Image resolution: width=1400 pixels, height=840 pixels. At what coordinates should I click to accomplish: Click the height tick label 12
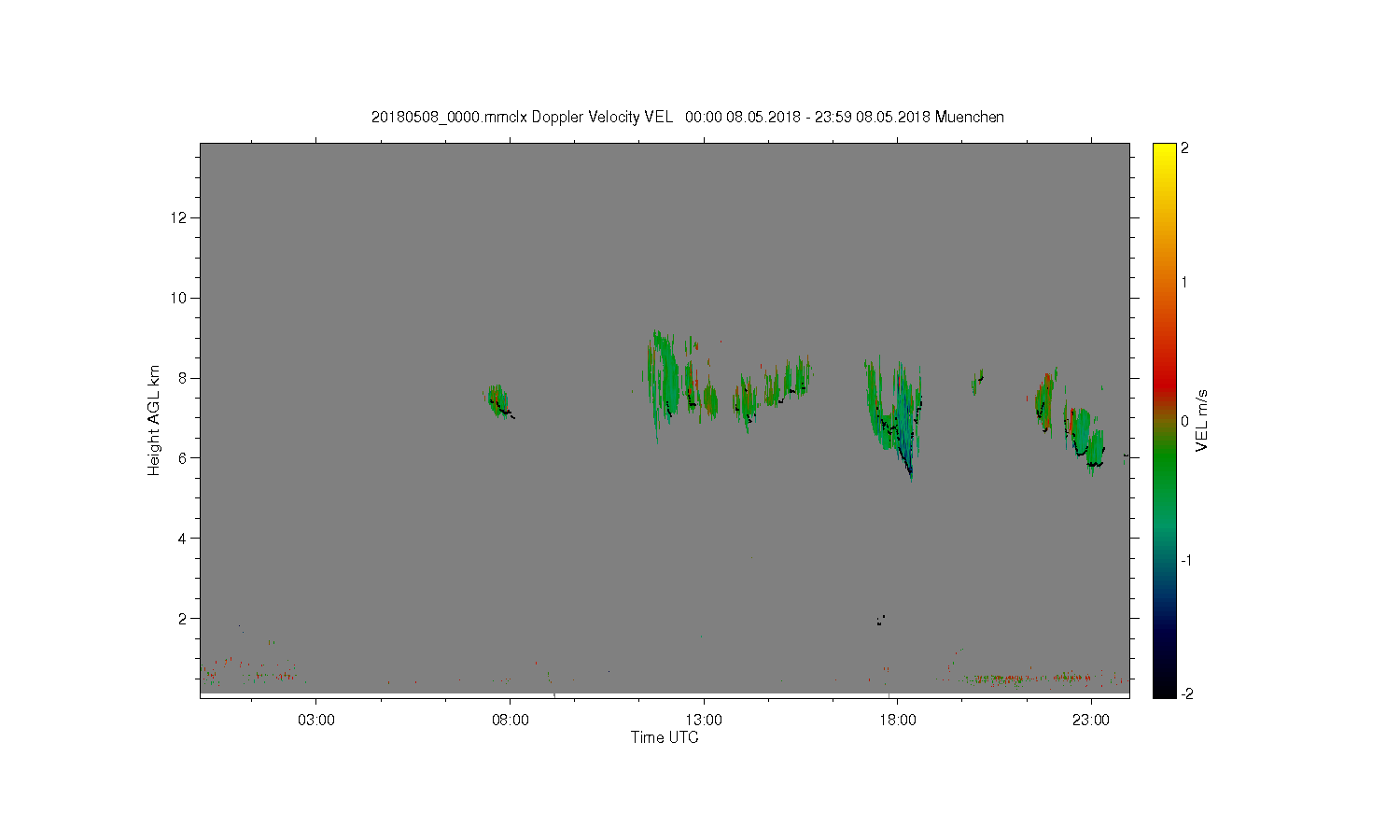tap(179, 217)
